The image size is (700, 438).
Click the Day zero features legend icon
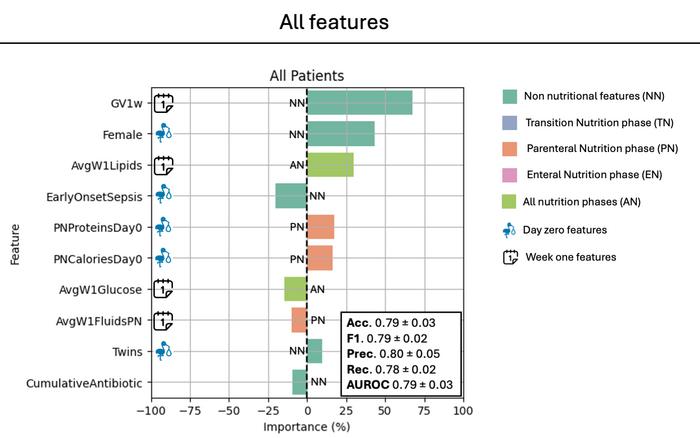tap(509, 230)
